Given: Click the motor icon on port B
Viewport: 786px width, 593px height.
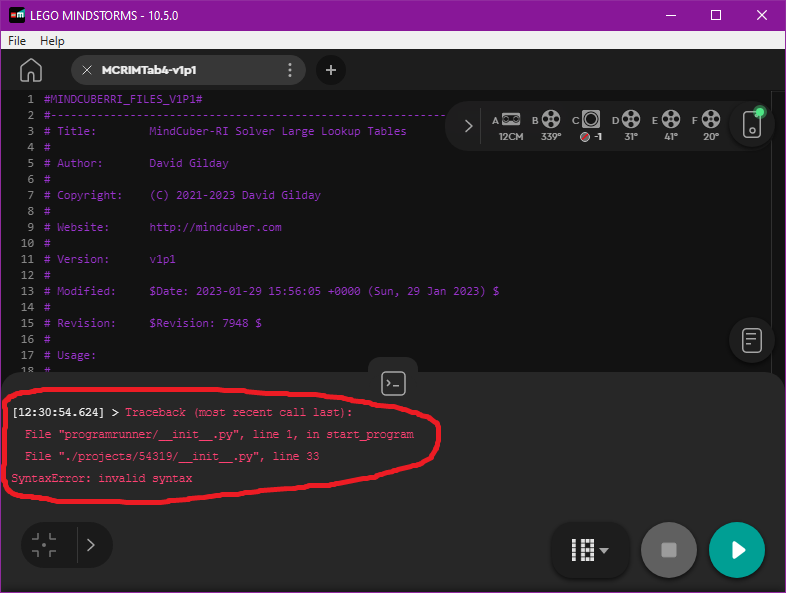Looking at the screenshot, I should click(551, 120).
